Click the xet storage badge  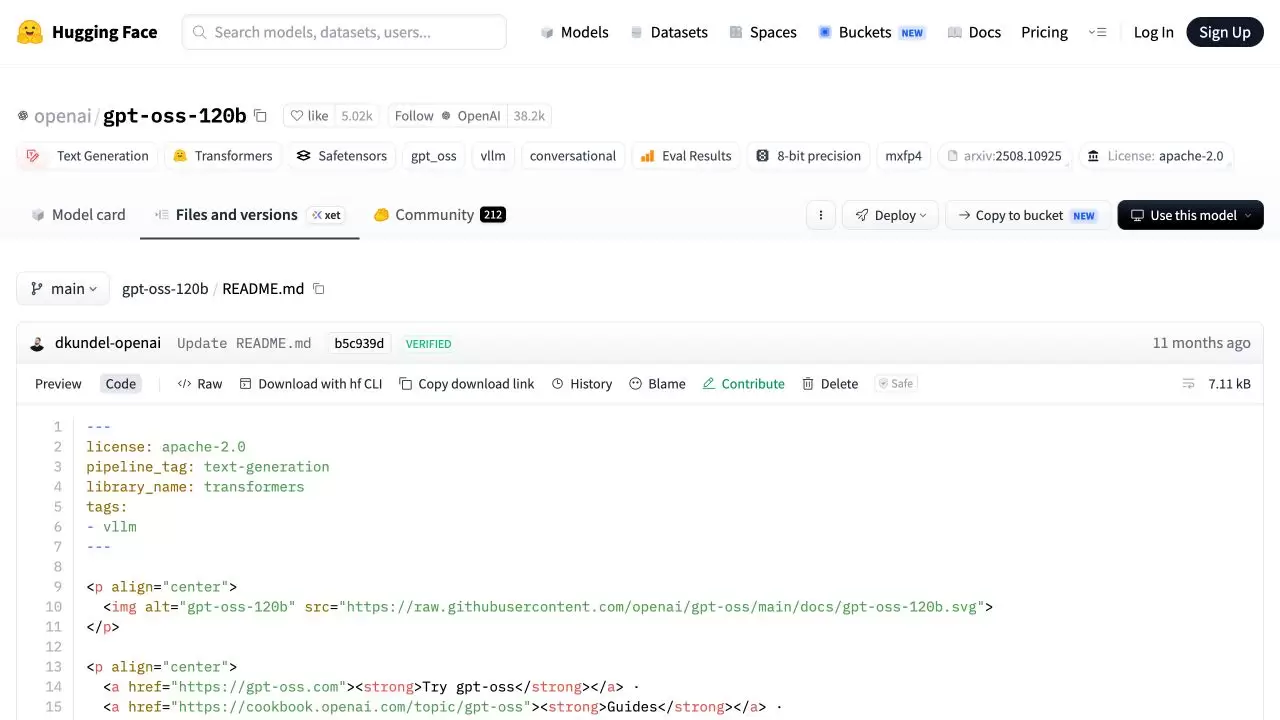pos(327,215)
